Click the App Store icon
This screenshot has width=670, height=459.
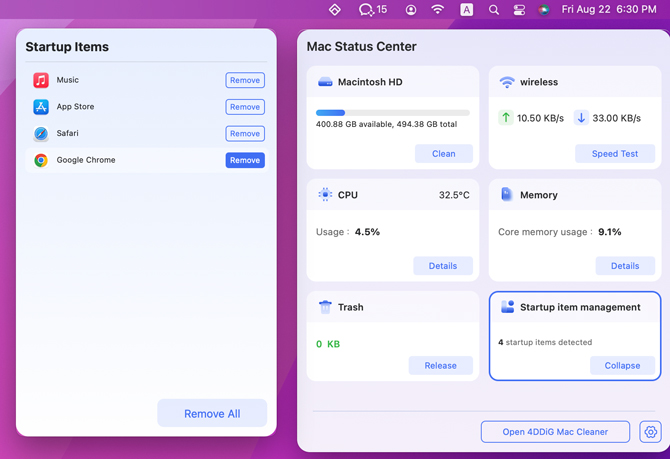pyautogui.click(x=41, y=107)
